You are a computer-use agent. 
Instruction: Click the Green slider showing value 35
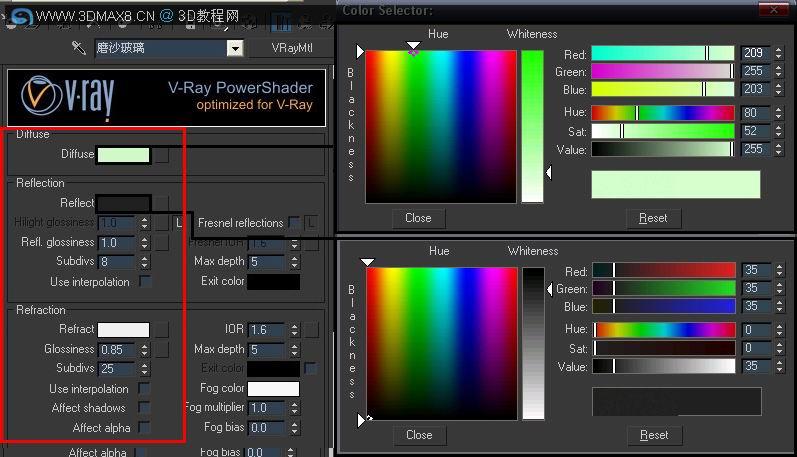pyautogui.click(x=664, y=288)
